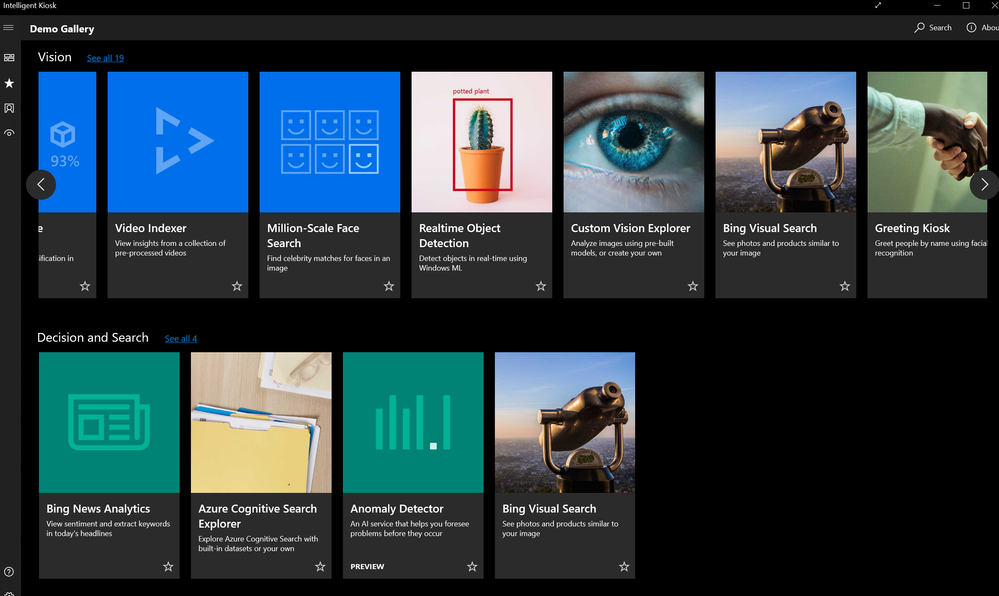Screen dimensions: 999x596
Task: Open the Video Indexer thumbnail
Action: tap(178, 142)
